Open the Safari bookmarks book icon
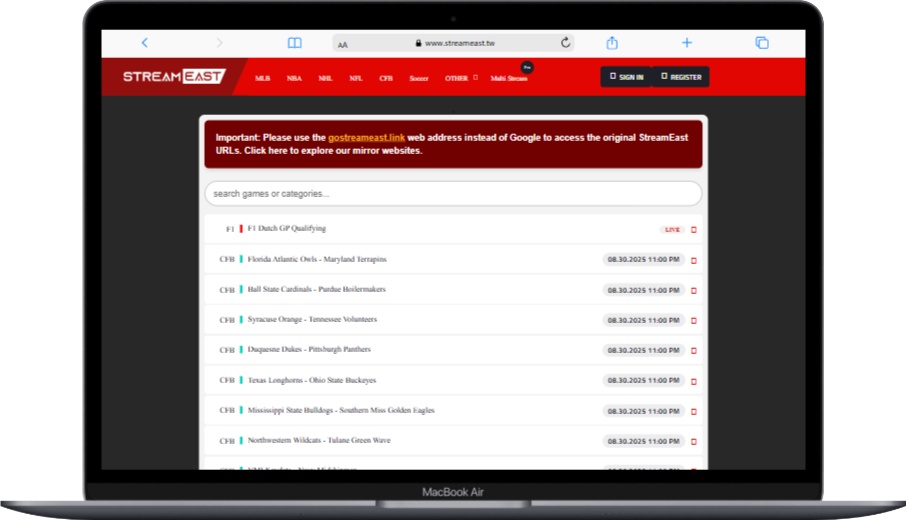906x520 pixels. tap(295, 43)
